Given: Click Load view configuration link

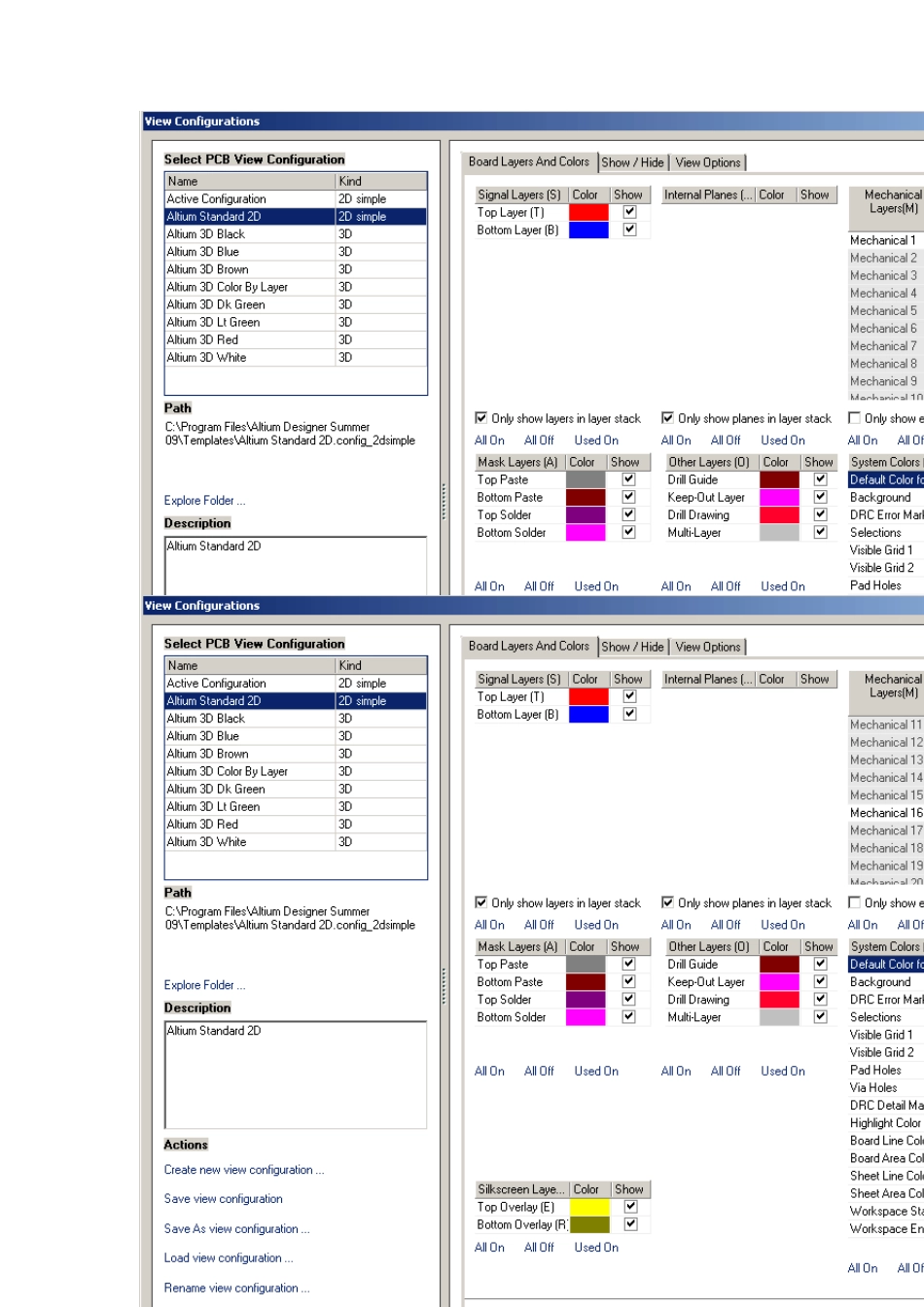Looking at the screenshot, I should [x=229, y=1258].
